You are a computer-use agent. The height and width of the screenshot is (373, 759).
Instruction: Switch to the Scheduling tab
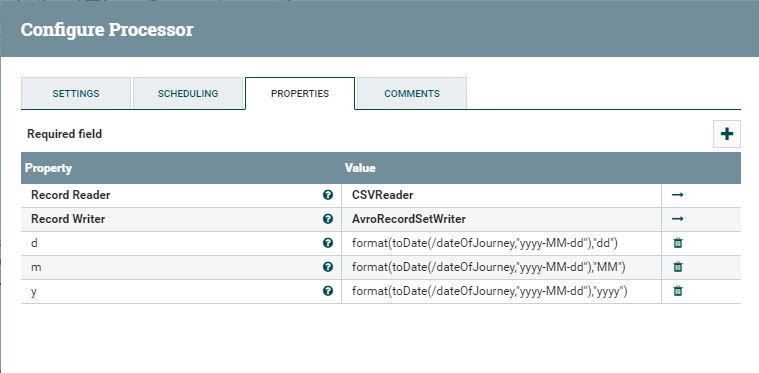point(188,93)
